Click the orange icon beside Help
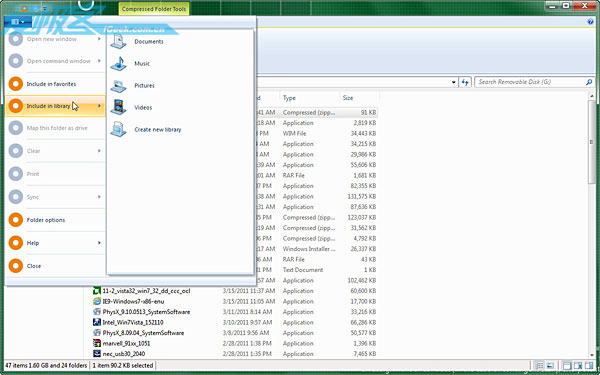Screen dimensions: 600x375 point(16,243)
